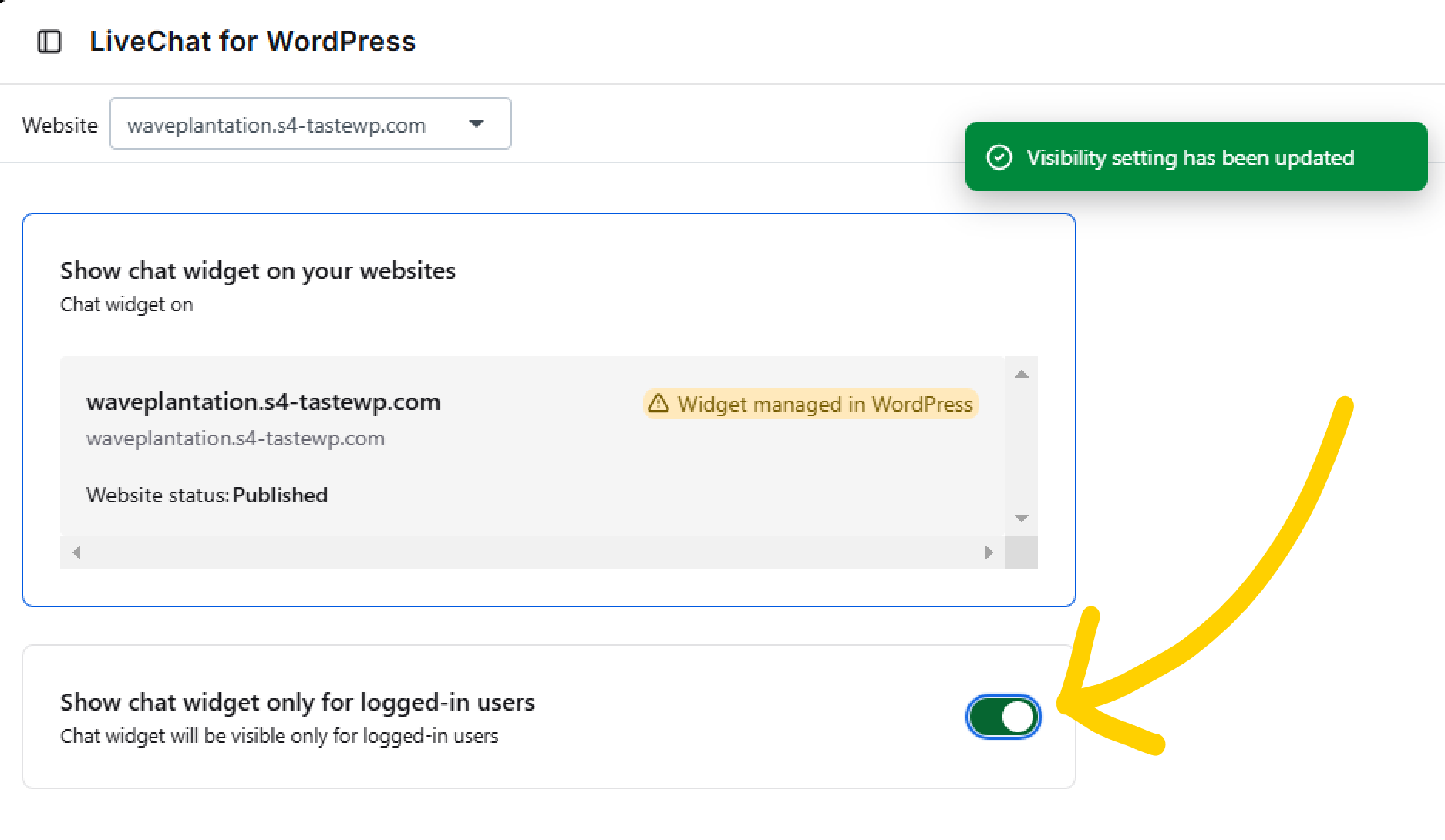Toggle the sidebar panel icon

click(49, 42)
